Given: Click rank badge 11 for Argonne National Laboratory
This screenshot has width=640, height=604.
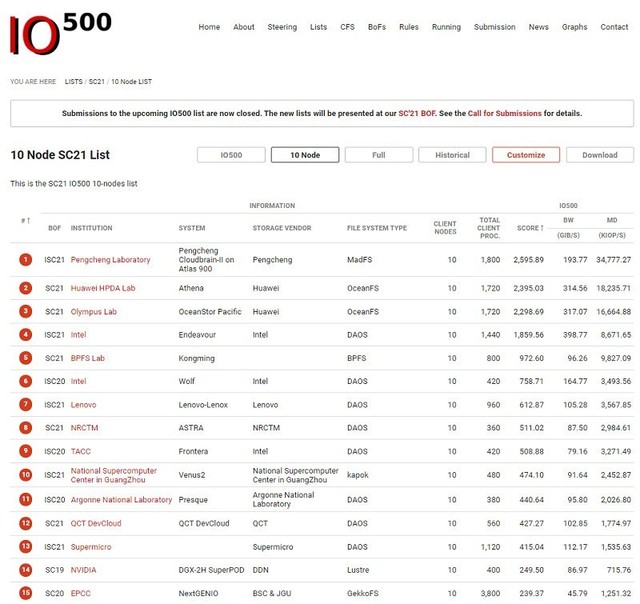Looking at the screenshot, I should click(26, 500).
